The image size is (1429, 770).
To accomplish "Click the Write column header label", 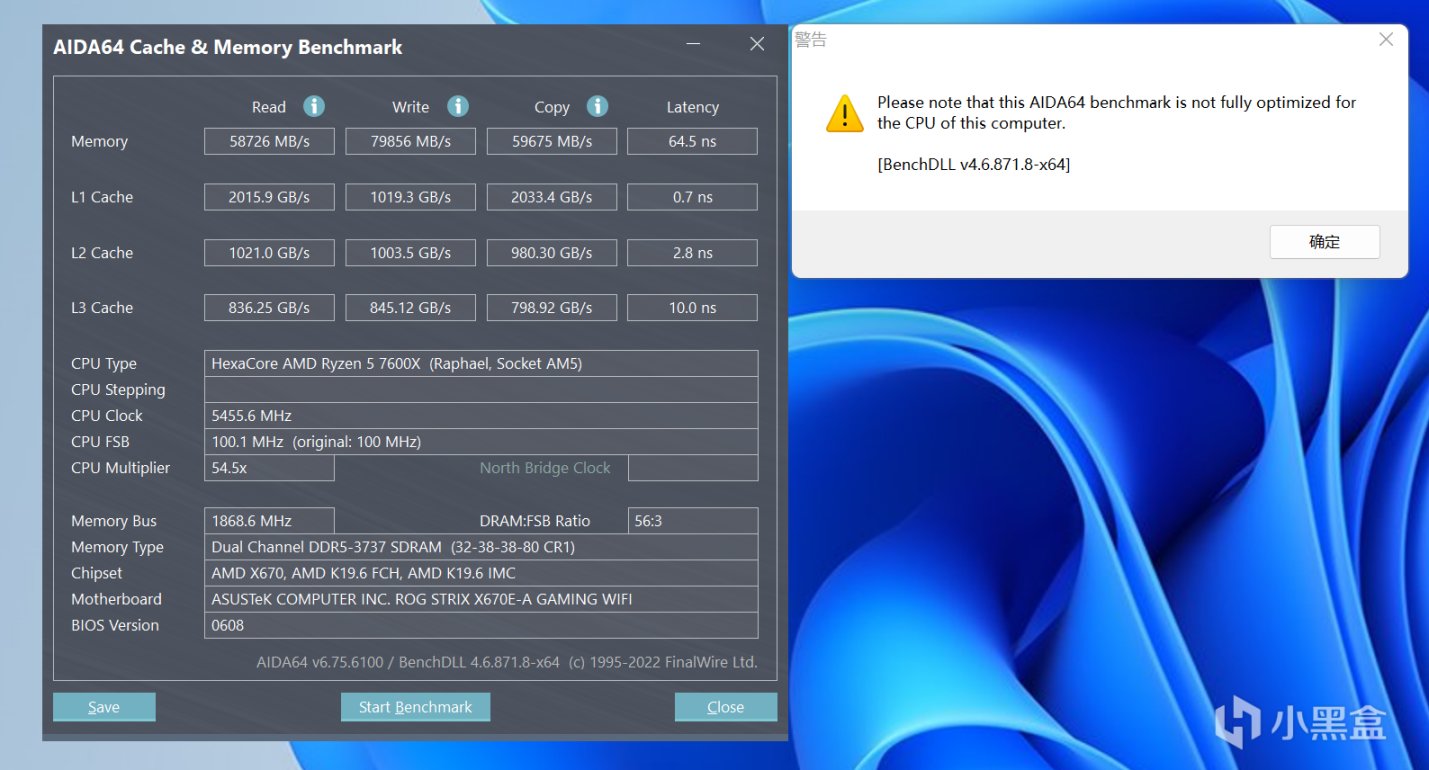I will (410, 107).
